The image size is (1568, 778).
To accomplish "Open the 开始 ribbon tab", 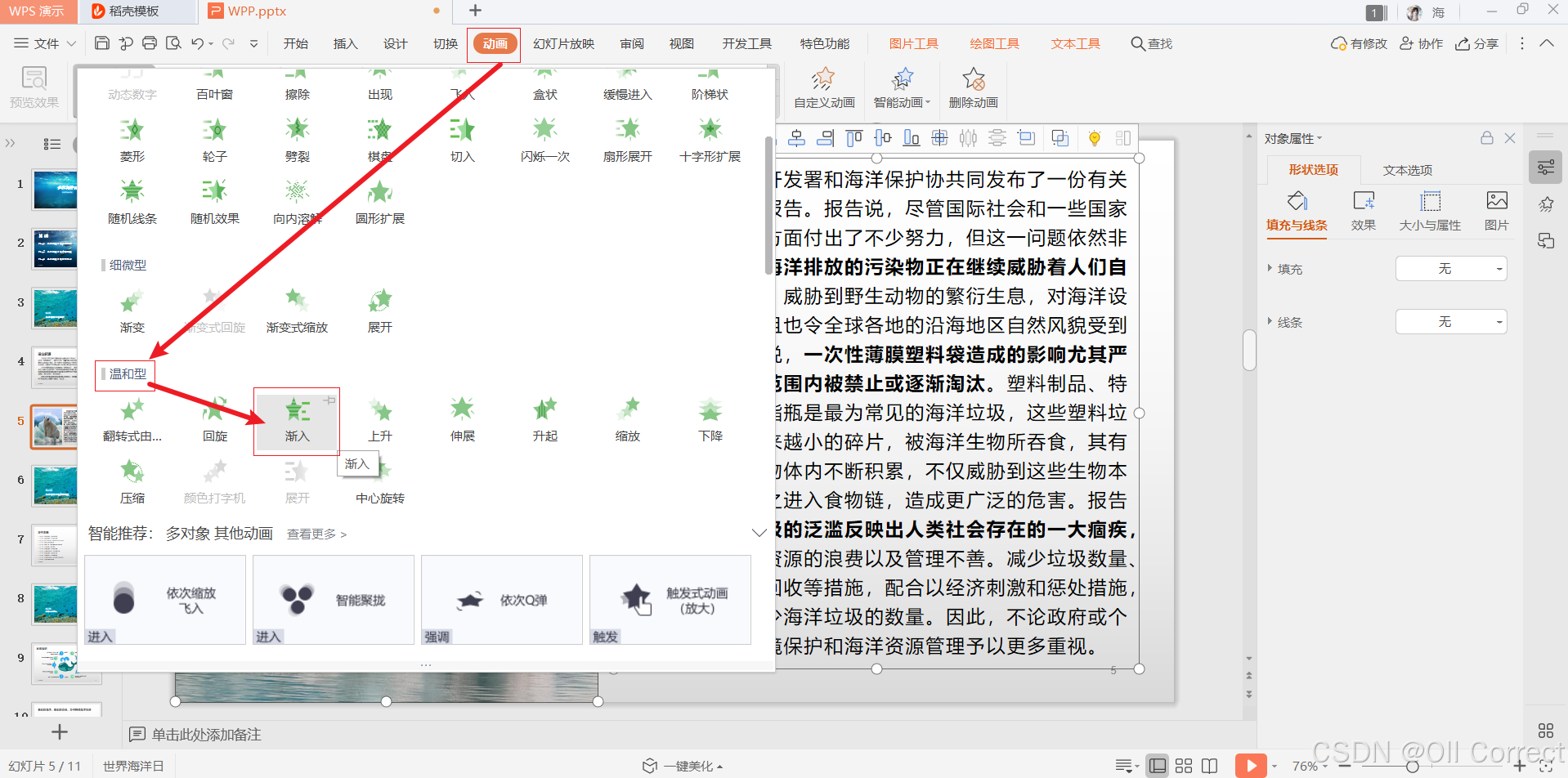I will (x=295, y=44).
